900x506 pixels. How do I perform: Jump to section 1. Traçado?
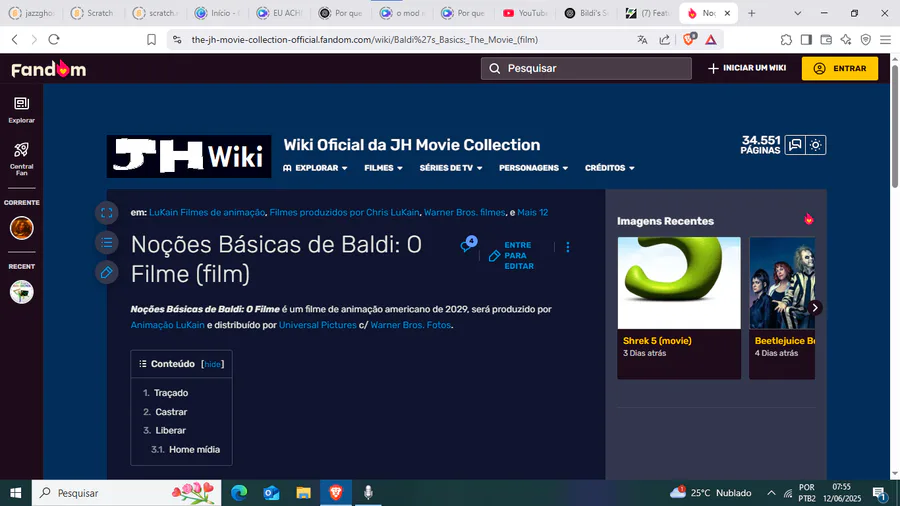165,393
